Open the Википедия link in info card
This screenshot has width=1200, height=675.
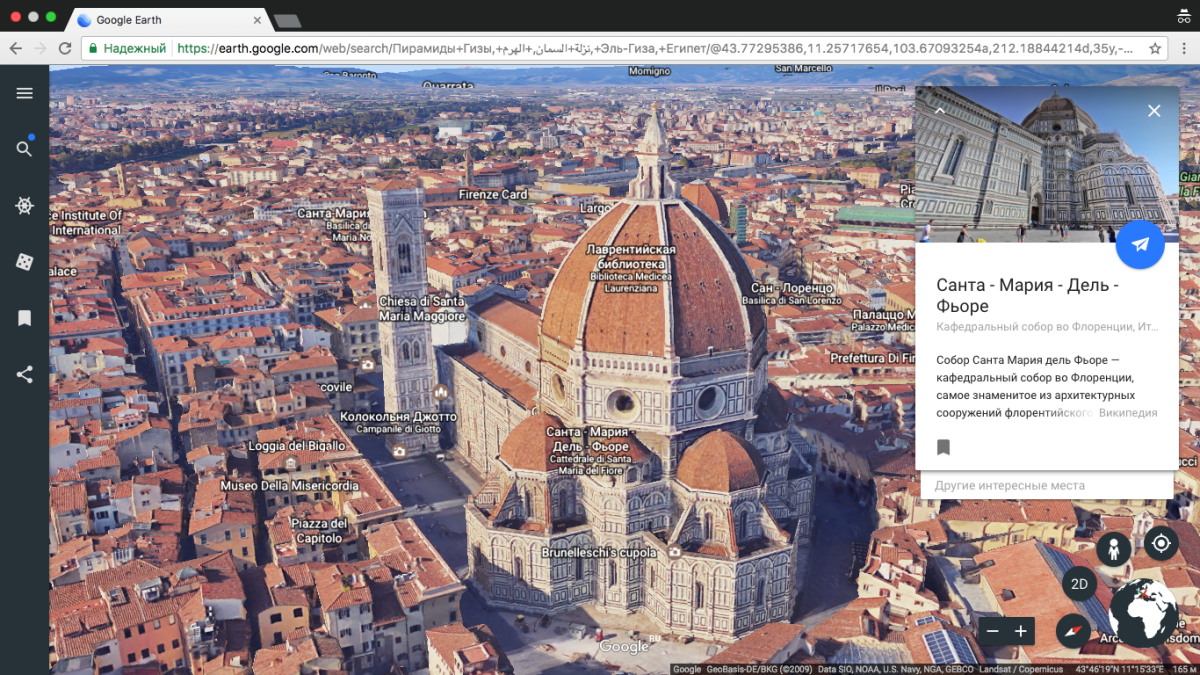(1127, 413)
